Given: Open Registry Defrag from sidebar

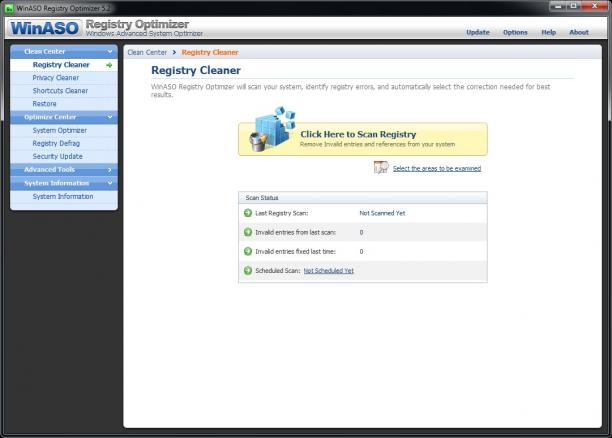Looking at the screenshot, I should coord(64,143).
